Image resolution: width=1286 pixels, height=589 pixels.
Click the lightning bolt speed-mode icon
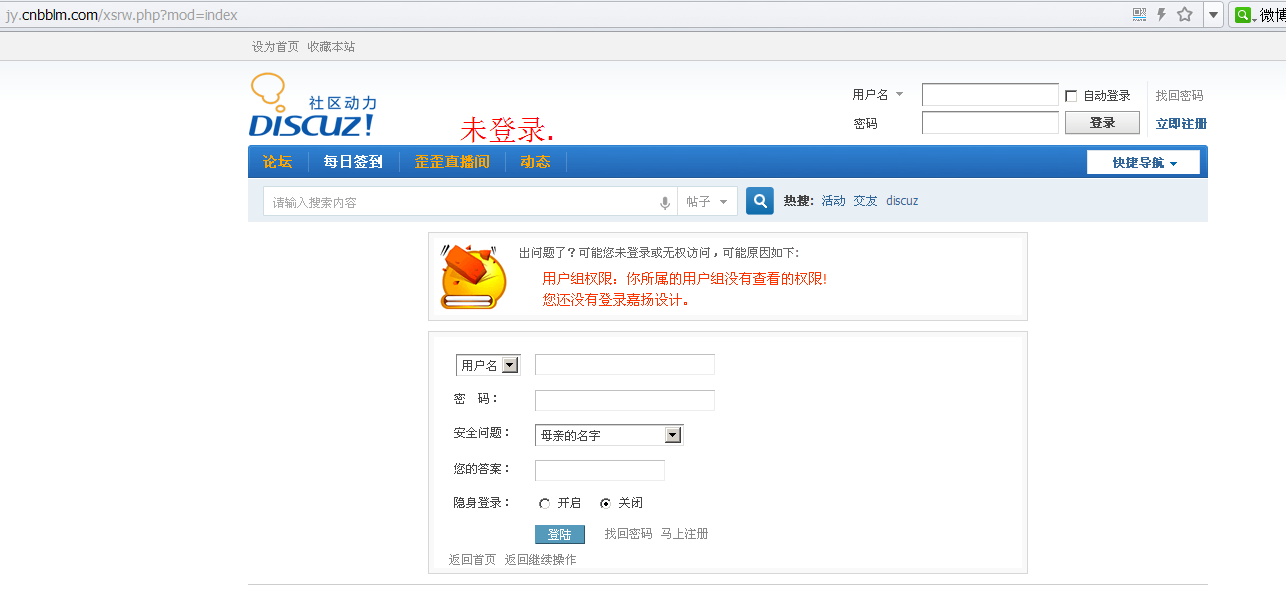pos(1162,14)
